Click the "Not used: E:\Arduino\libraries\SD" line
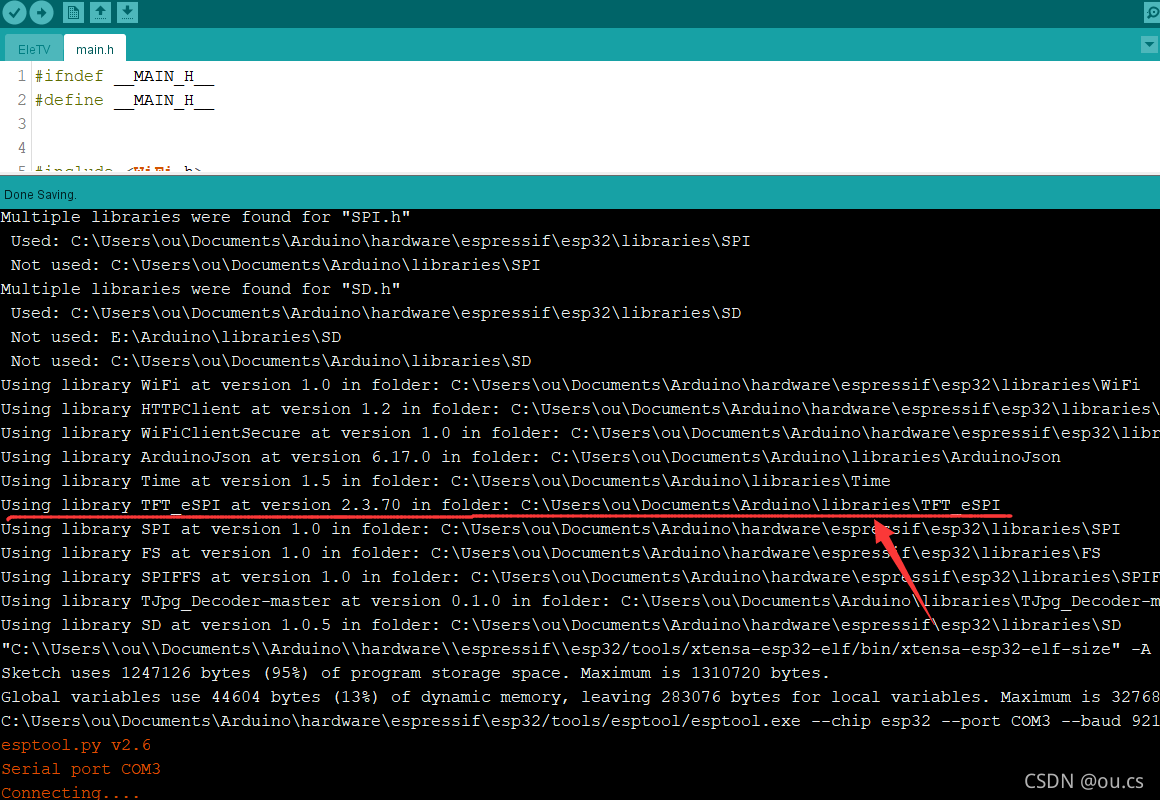Screen dimensions: 1160x800 point(176,337)
